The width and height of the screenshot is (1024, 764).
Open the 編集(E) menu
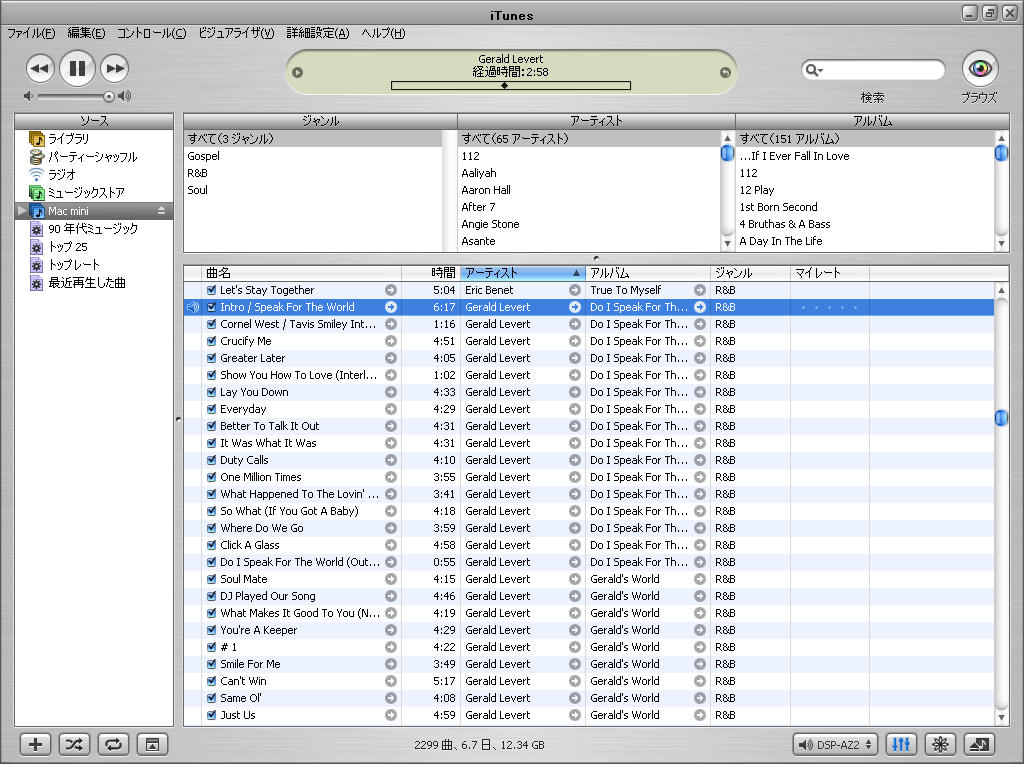click(86, 33)
